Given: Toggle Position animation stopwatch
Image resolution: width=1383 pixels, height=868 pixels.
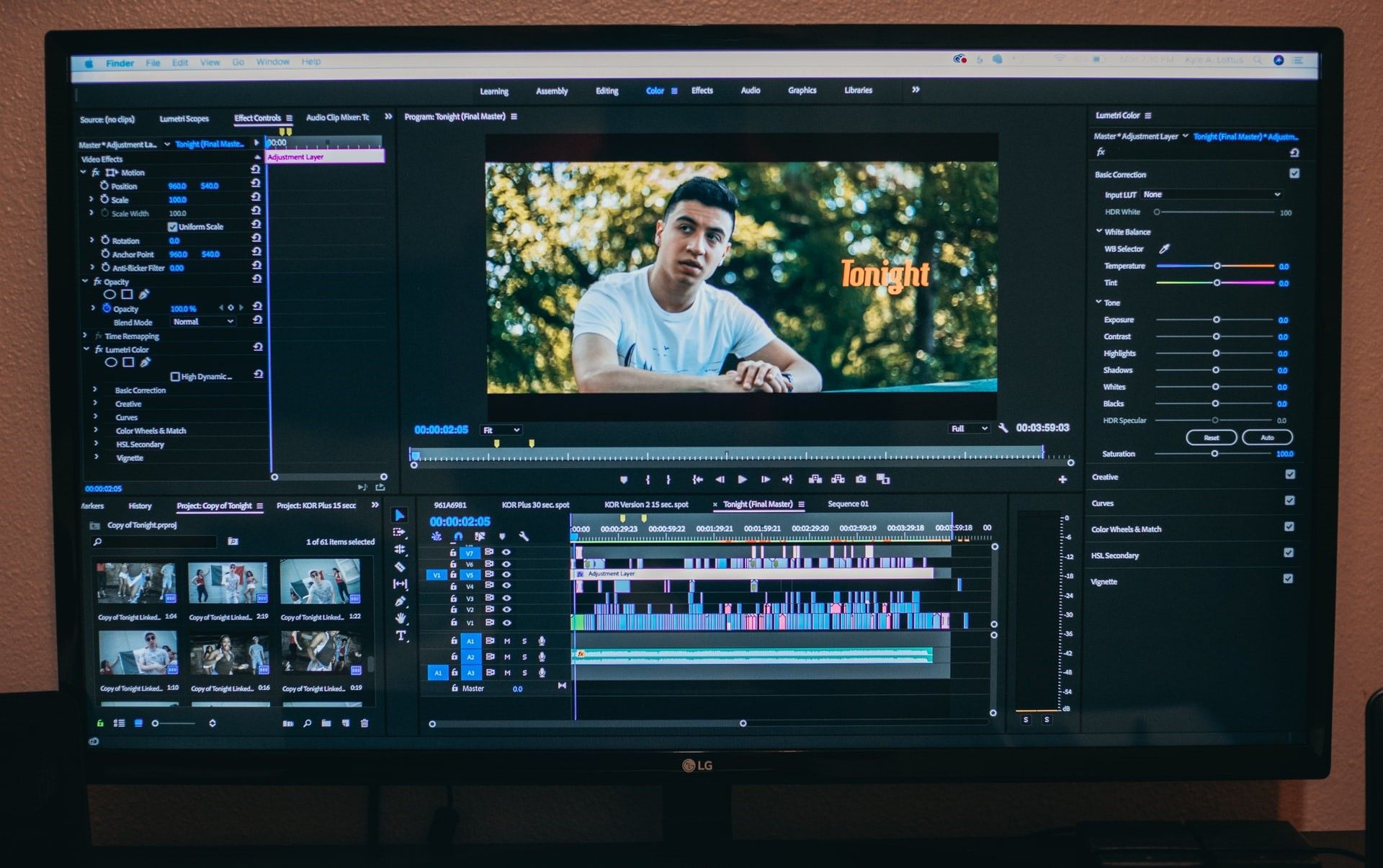Looking at the screenshot, I should coord(104,186).
